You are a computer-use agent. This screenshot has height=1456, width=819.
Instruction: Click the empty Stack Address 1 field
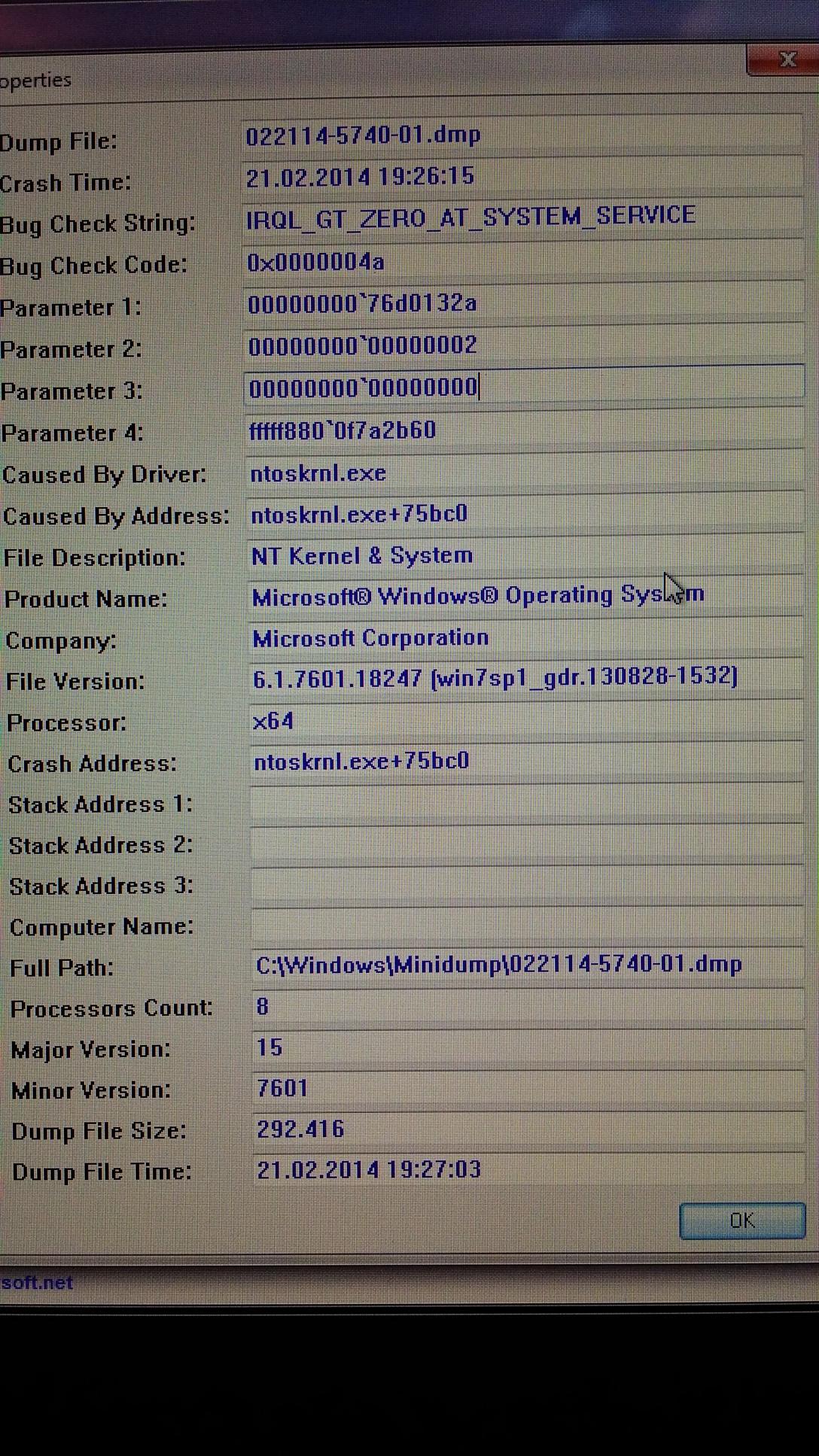(528, 803)
